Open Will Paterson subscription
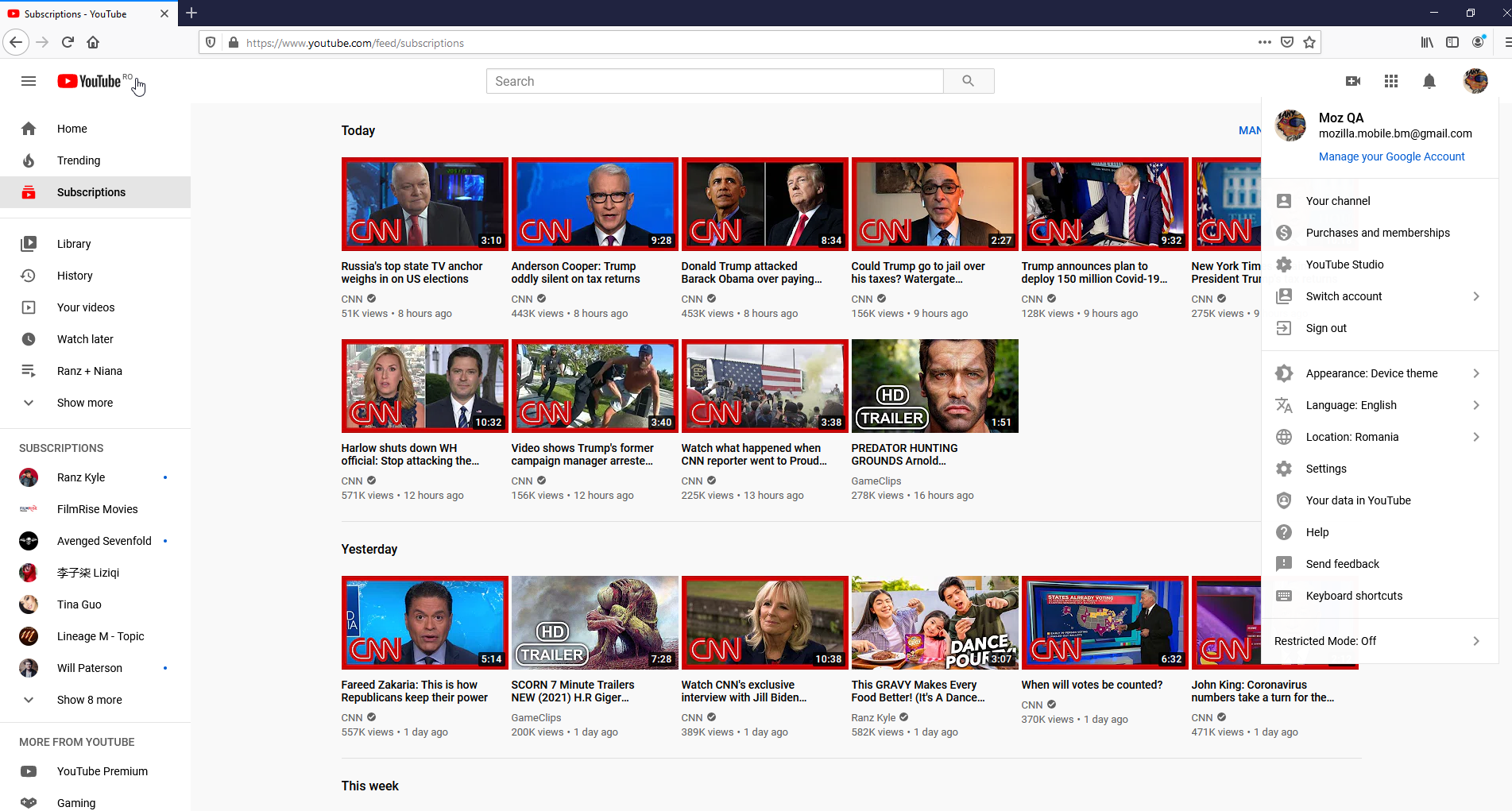Image resolution: width=1512 pixels, height=811 pixels. [95, 668]
